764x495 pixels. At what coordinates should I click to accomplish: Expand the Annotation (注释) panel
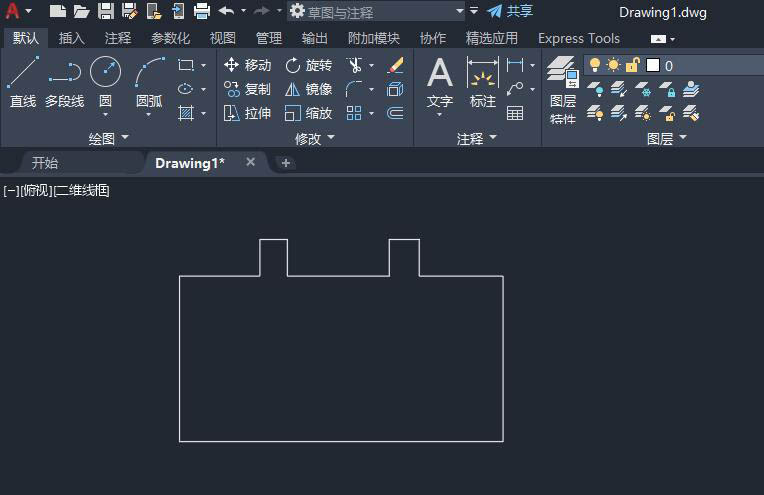tap(477, 138)
